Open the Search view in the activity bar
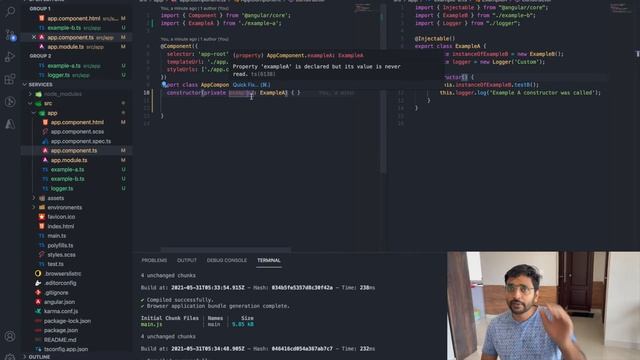The width and height of the screenshot is (640, 360). 10,11
